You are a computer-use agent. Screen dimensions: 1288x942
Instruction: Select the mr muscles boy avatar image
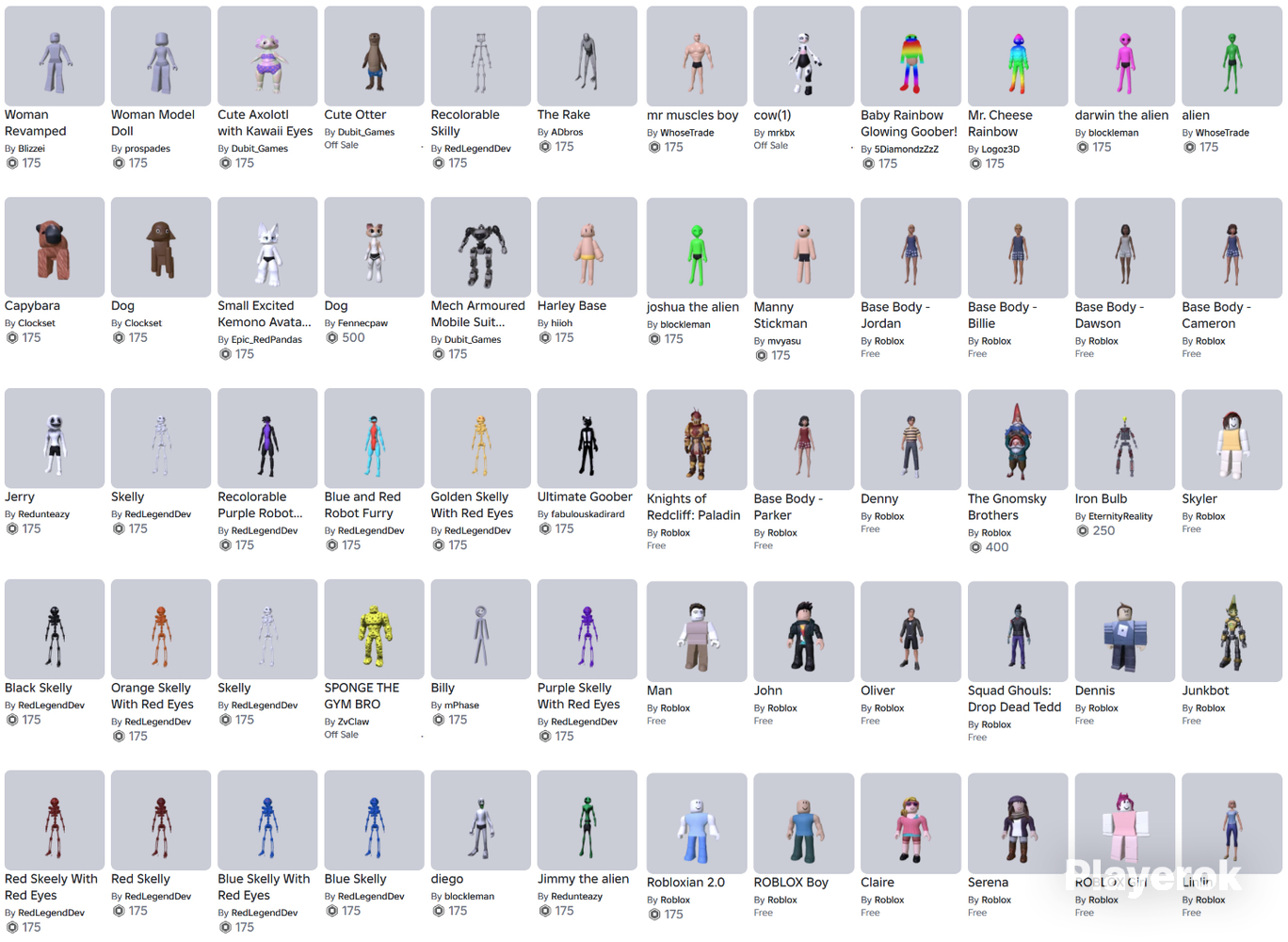pyautogui.click(x=697, y=57)
